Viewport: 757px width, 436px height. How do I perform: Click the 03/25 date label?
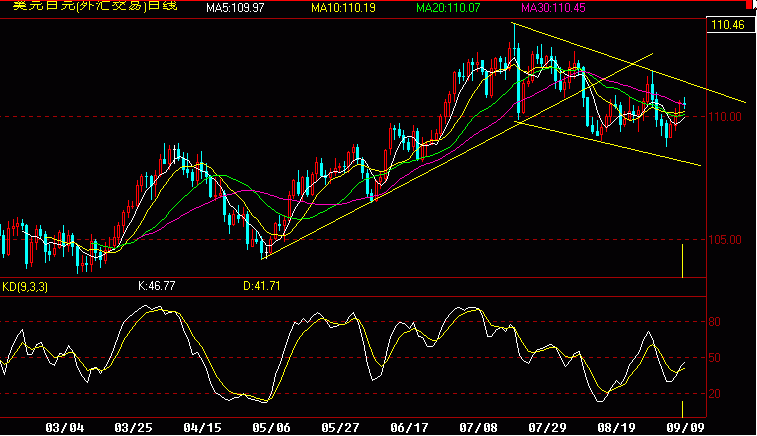pyautogui.click(x=133, y=427)
